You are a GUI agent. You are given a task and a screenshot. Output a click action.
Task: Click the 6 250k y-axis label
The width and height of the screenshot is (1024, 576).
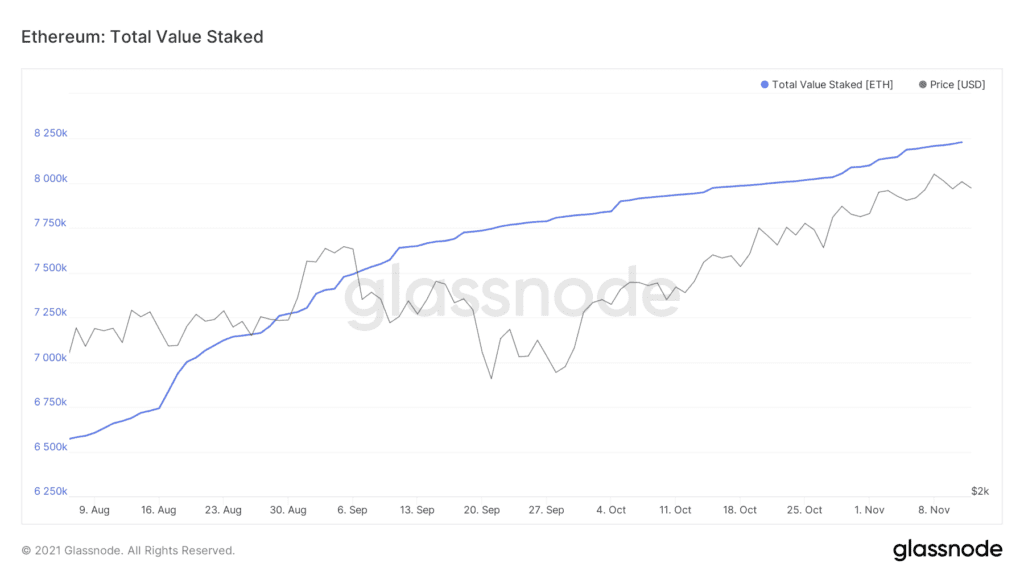coord(48,492)
